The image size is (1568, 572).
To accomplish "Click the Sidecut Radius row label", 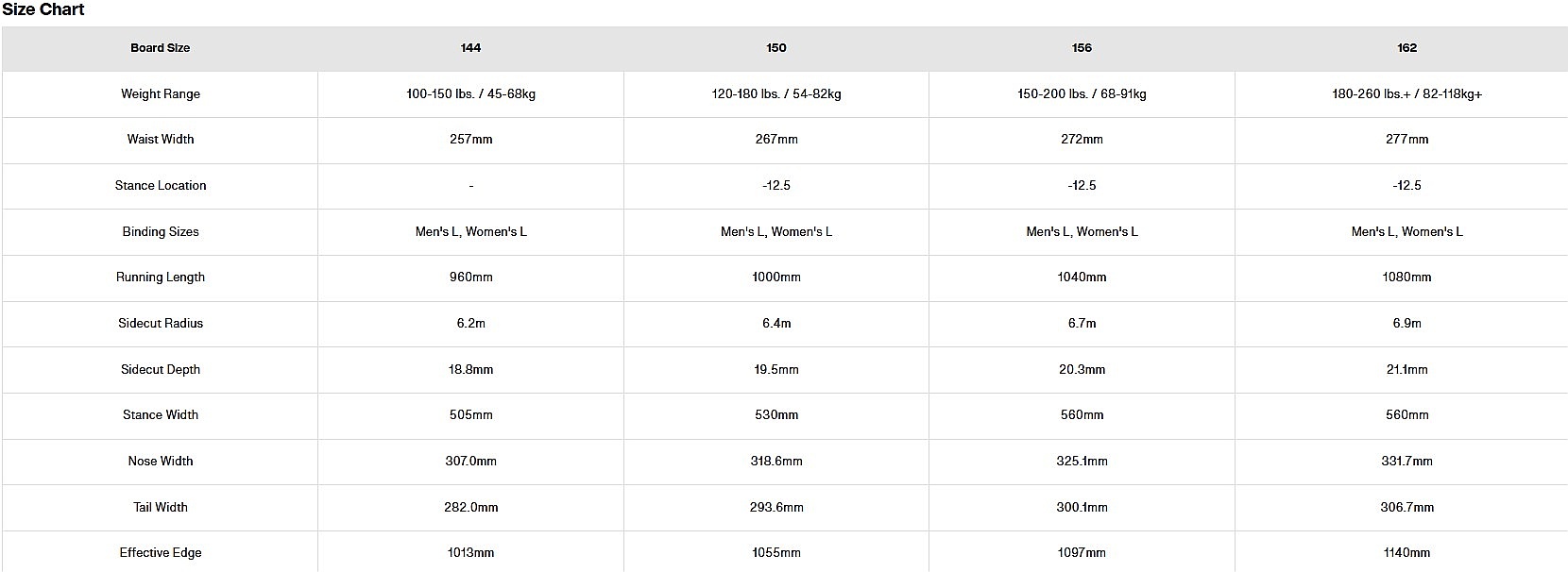I will pyautogui.click(x=161, y=324).
